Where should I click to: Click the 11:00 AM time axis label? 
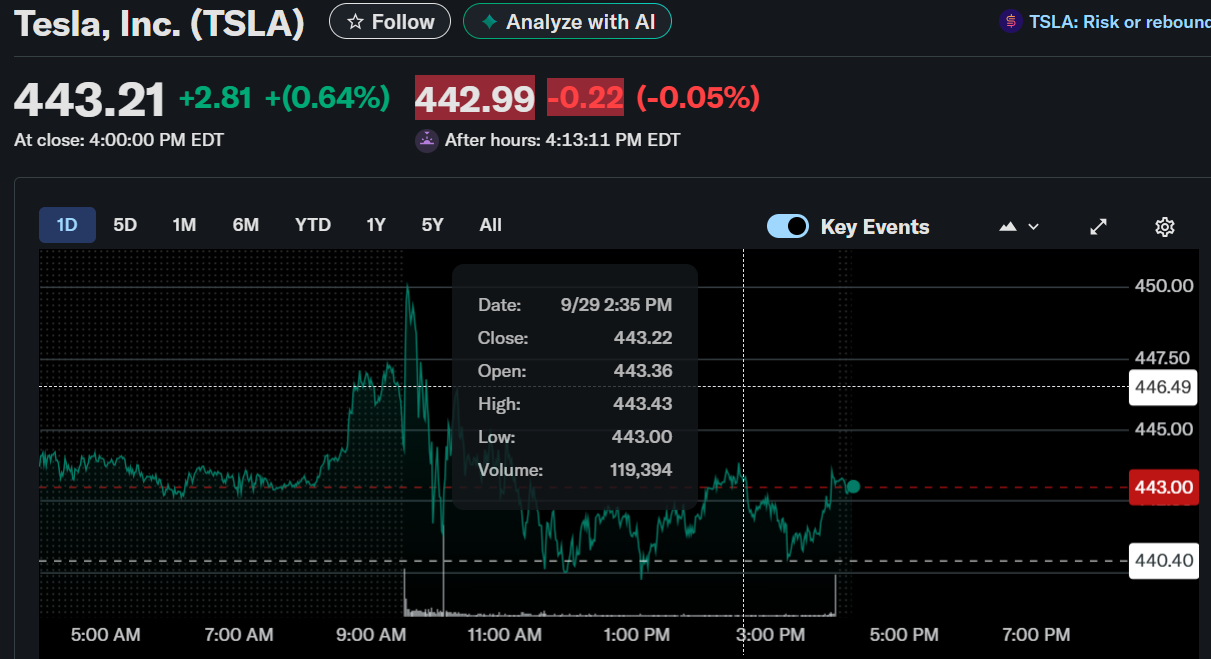pyautogui.click(x=504, y=635)
